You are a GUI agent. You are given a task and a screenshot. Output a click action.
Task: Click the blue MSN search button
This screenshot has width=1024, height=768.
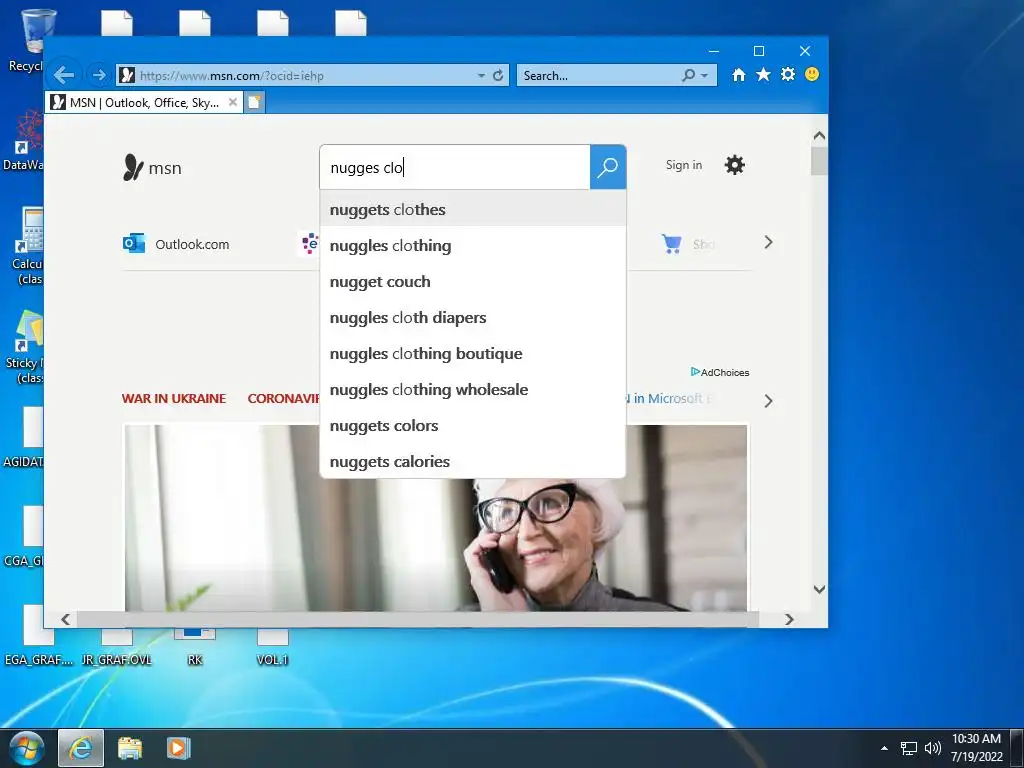click(x=608, y=167)
